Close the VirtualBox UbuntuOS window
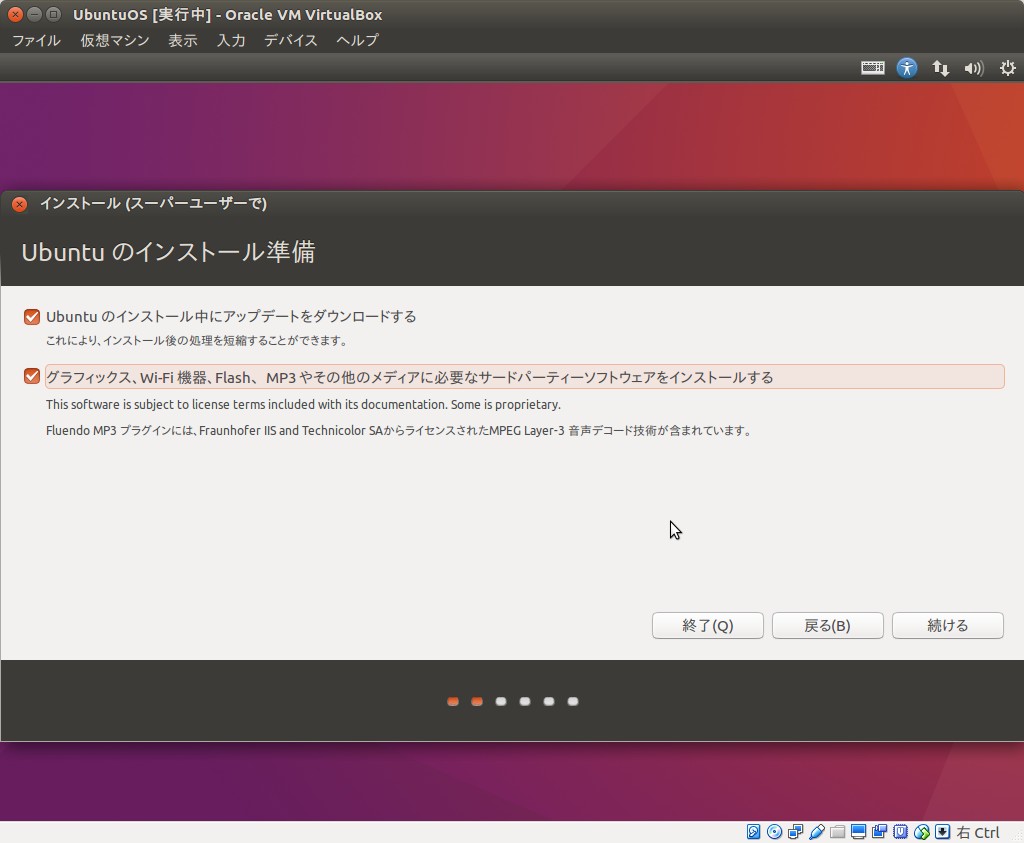The height and width of the screenshot is (843, 1024). pyautogui.click(x=15, y=14)
